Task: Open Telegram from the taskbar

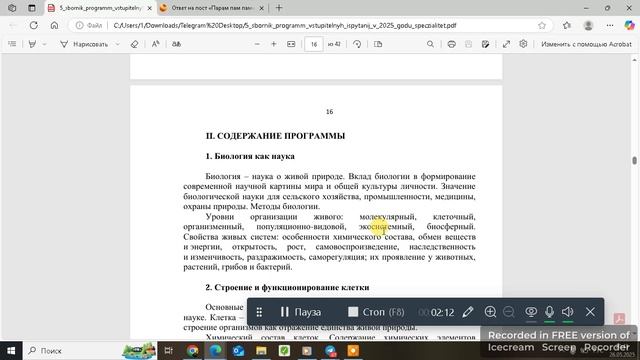Action: click(x=330, y=351)
